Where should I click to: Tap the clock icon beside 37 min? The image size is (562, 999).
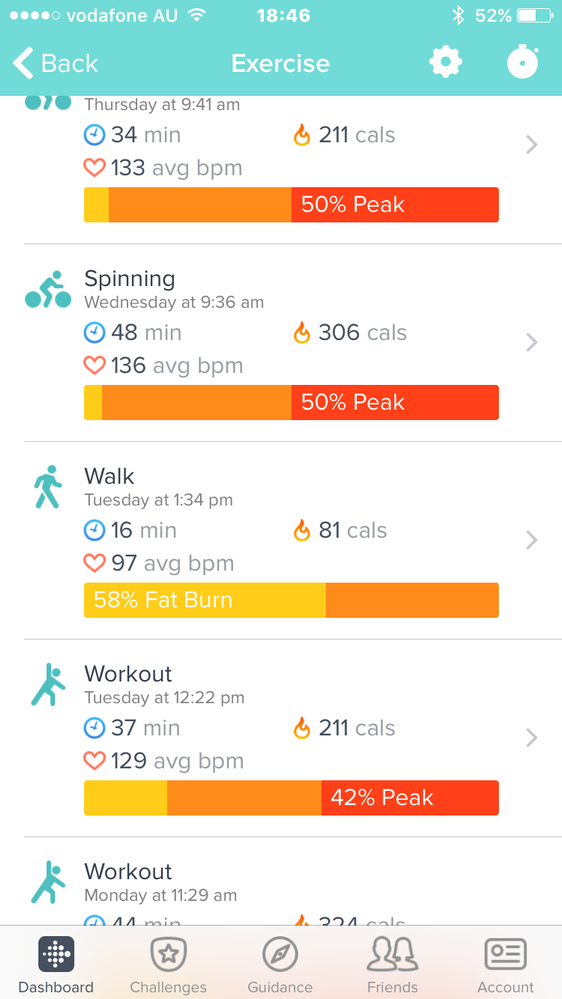tap(94, 728)
